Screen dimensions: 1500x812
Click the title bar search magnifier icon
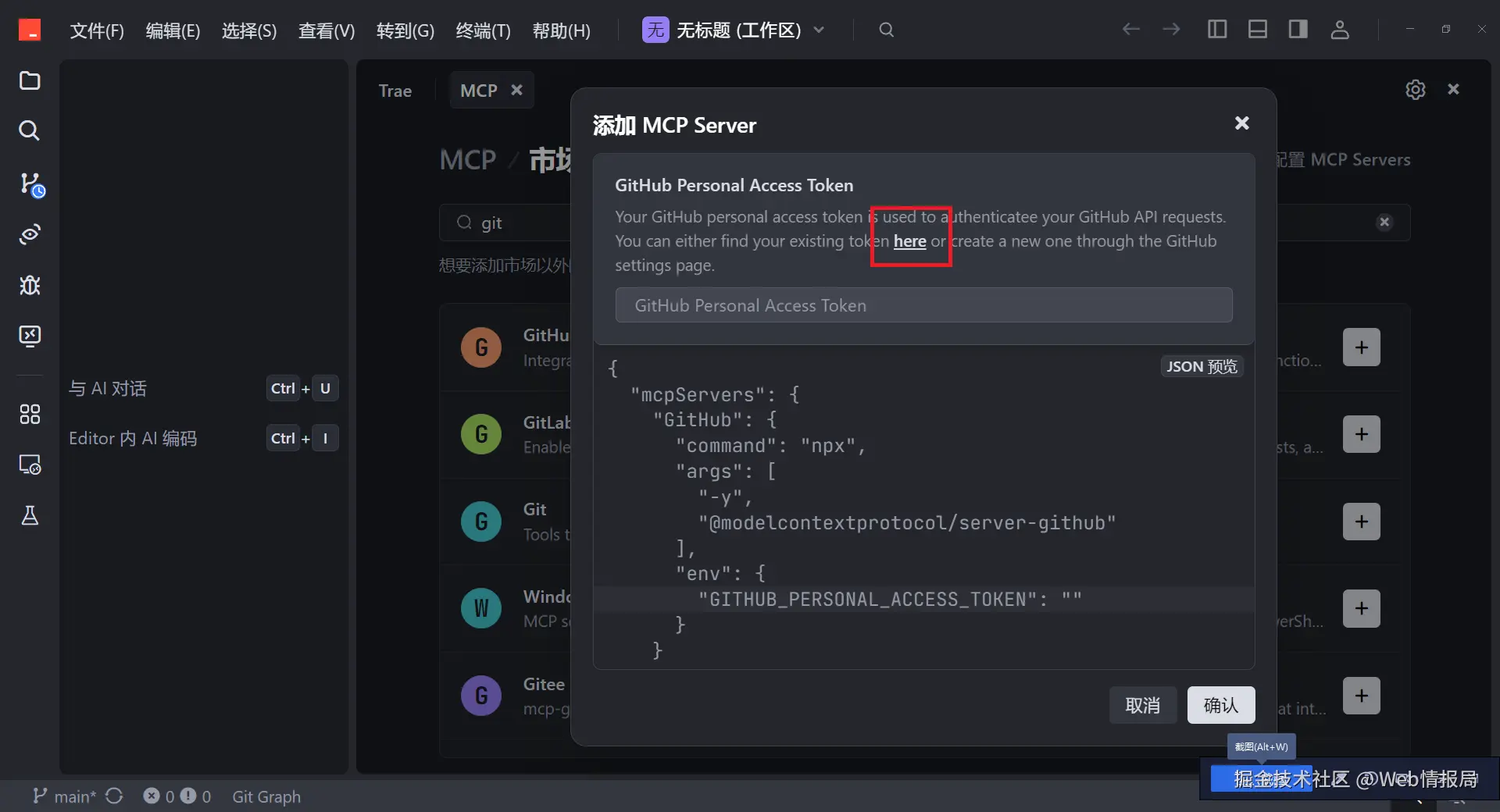point(886,30)
